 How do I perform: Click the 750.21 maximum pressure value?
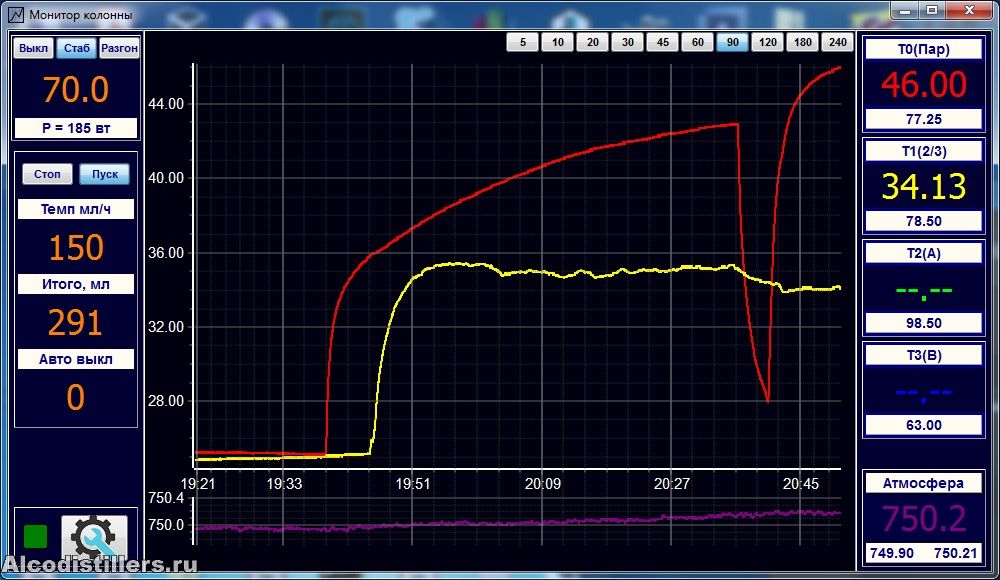point(955,553)
